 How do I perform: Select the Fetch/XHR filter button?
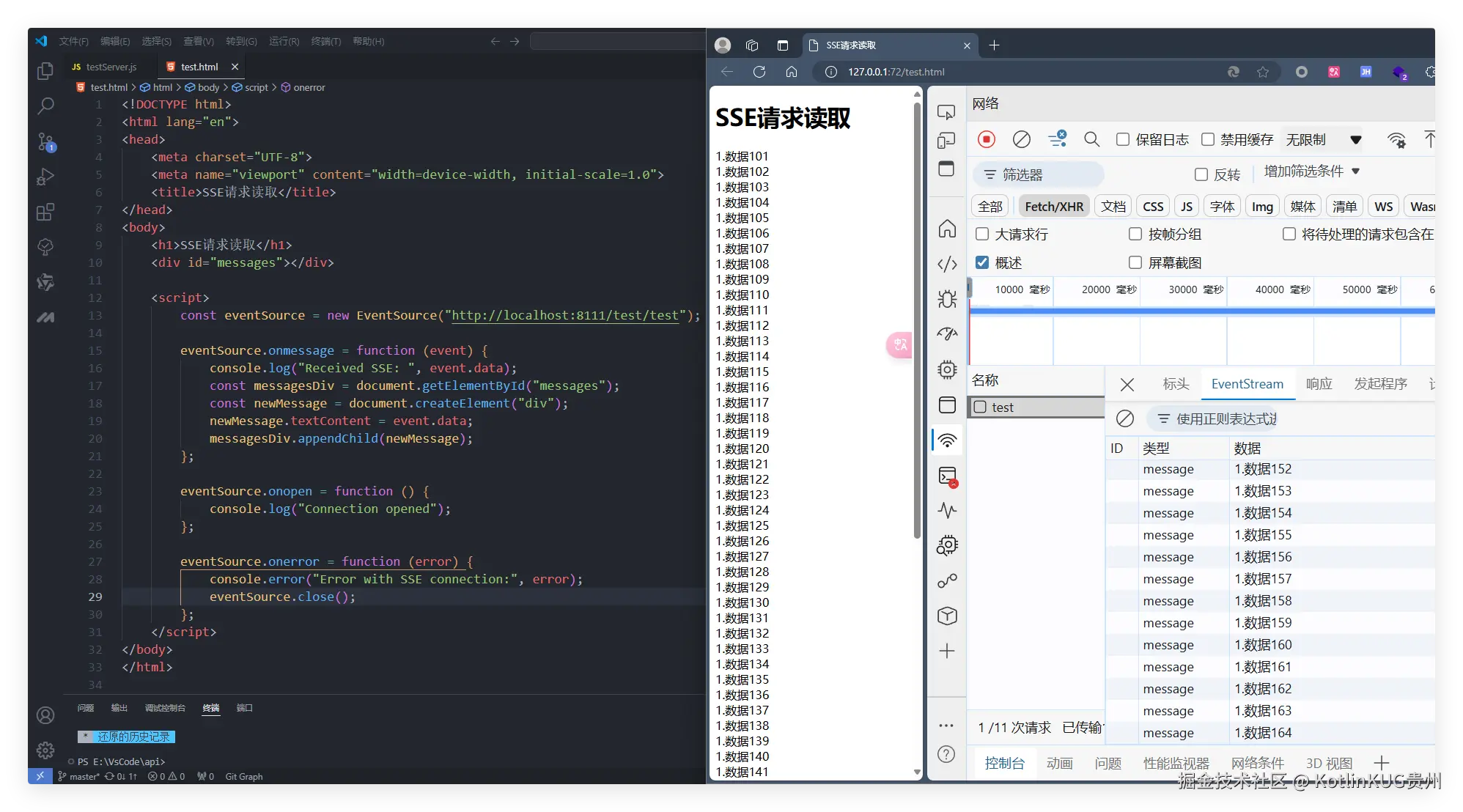(1053, 206)
